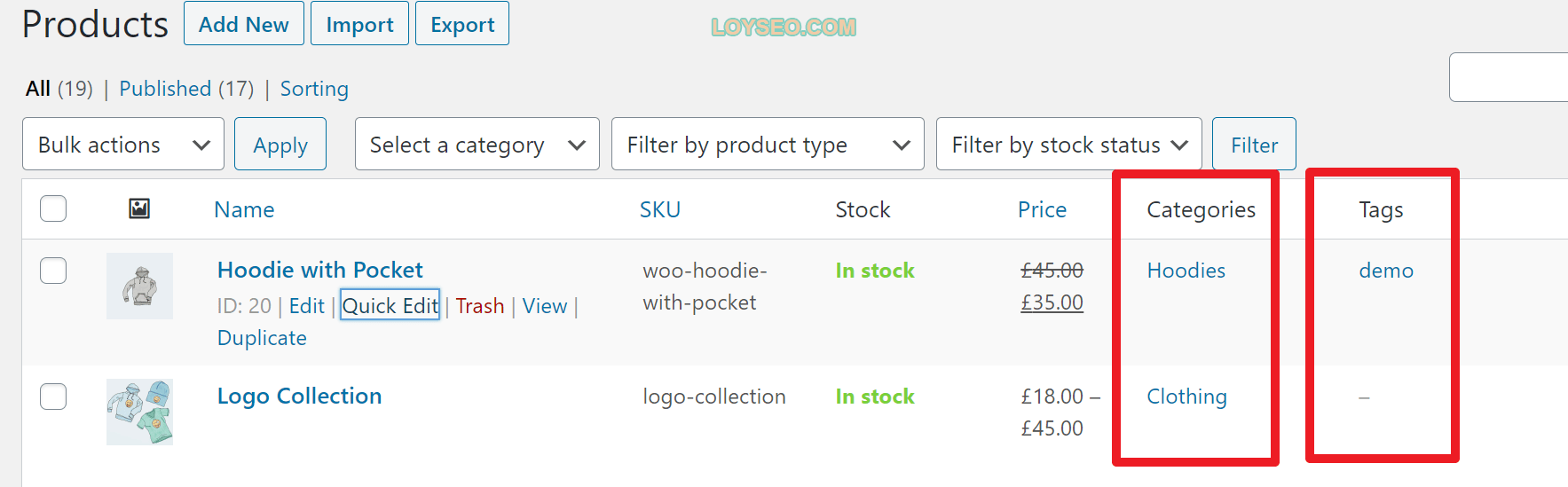Switch to the Sorting view
The width and height of the screenshot is (1568, 487).
(x=314, y=89)
